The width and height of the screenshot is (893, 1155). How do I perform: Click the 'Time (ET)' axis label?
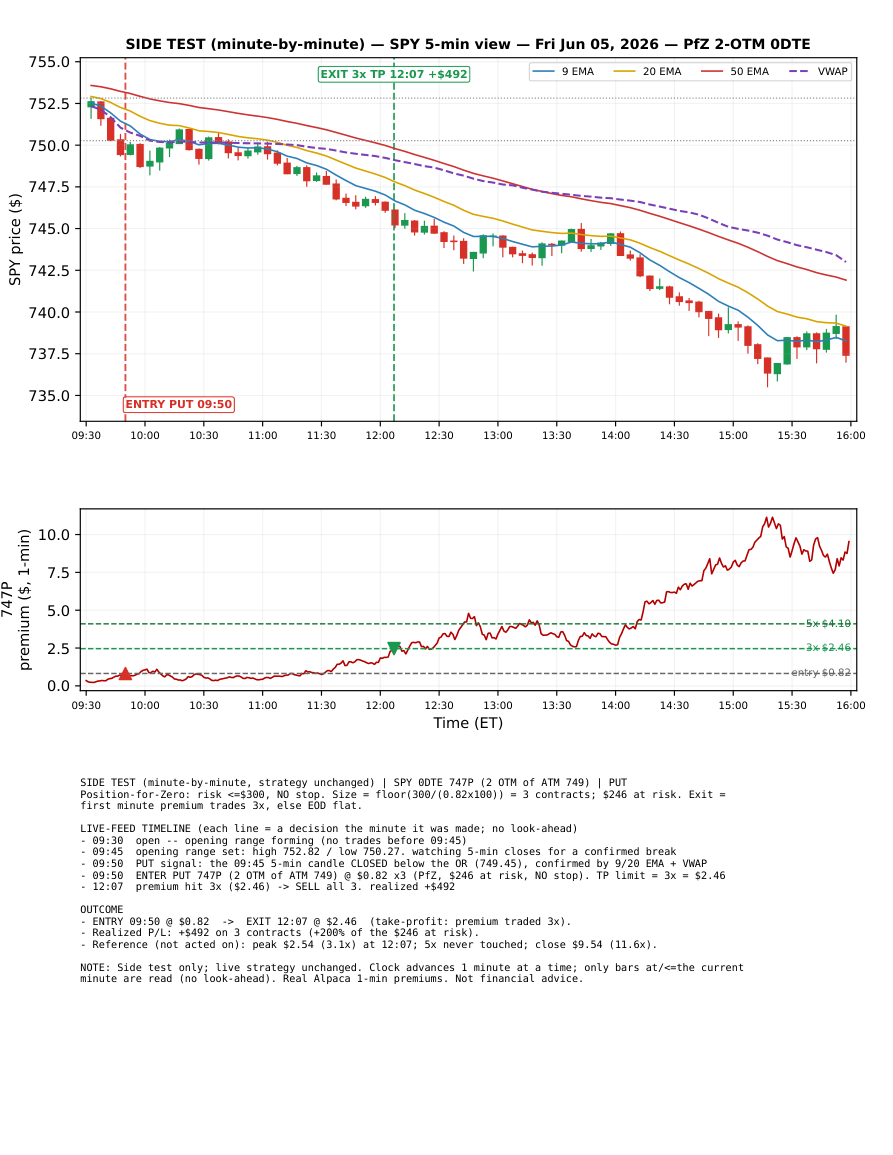tap(468, 723)
